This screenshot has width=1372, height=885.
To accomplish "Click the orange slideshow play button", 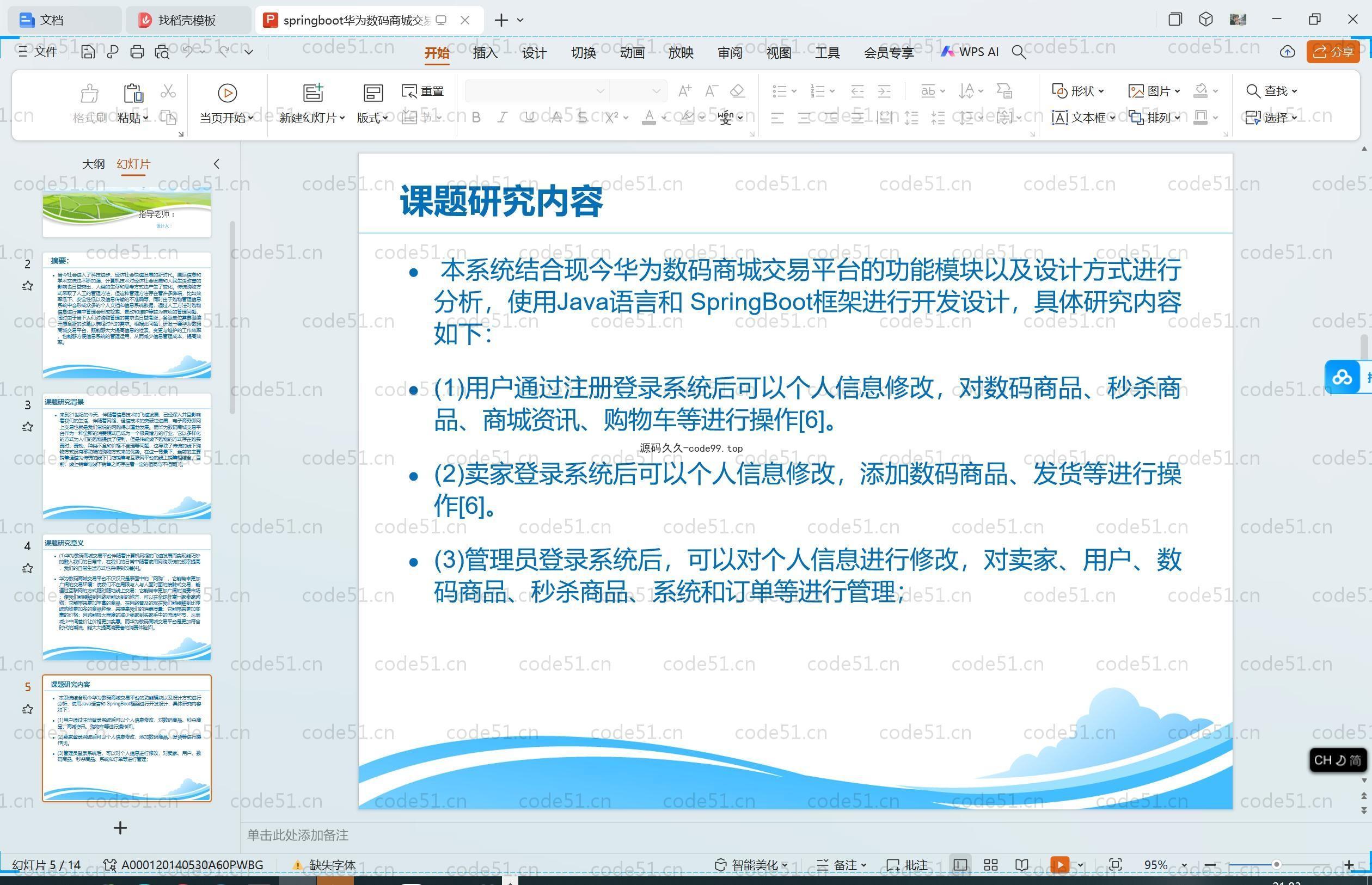I will pyautogui.click(x=1059, y=865).
